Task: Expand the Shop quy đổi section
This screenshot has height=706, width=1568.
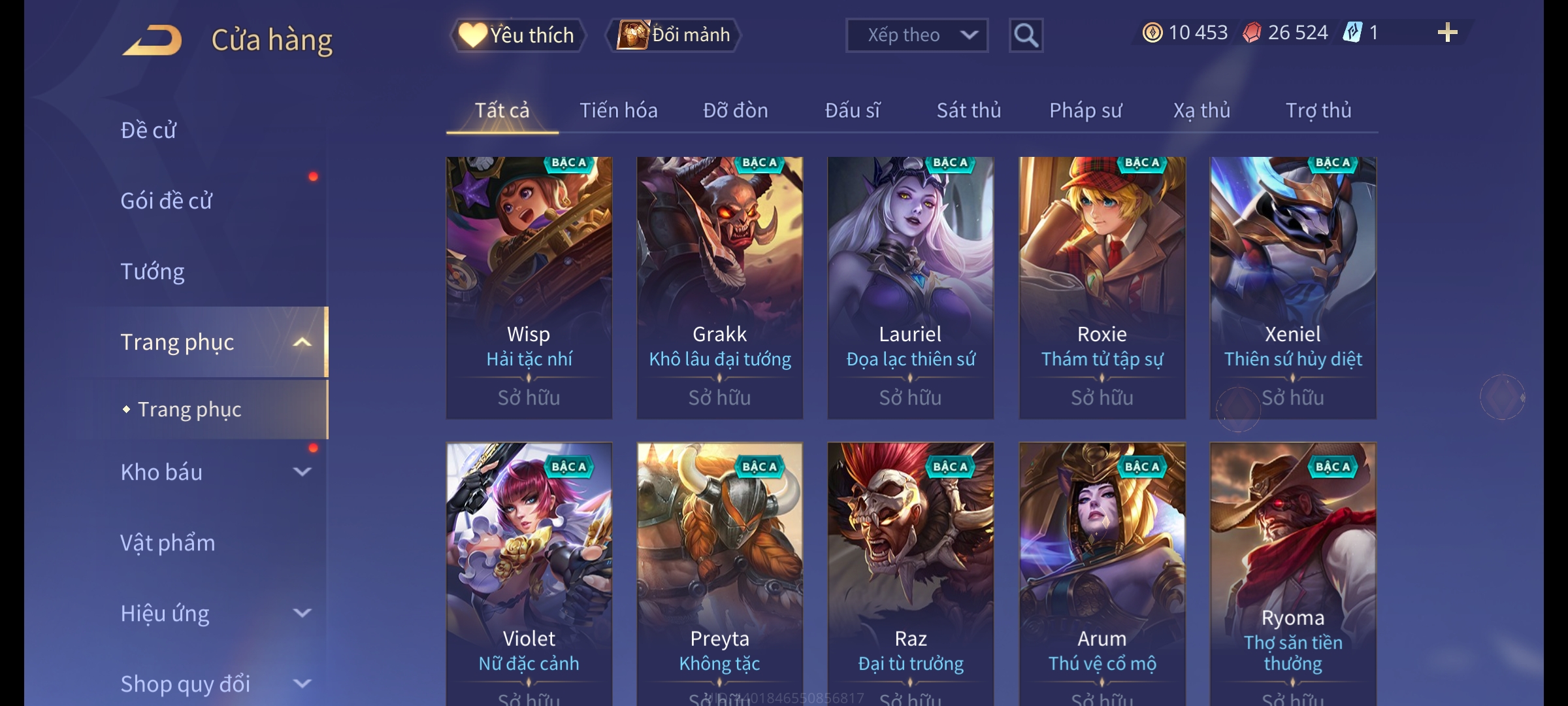Action: 302,684
